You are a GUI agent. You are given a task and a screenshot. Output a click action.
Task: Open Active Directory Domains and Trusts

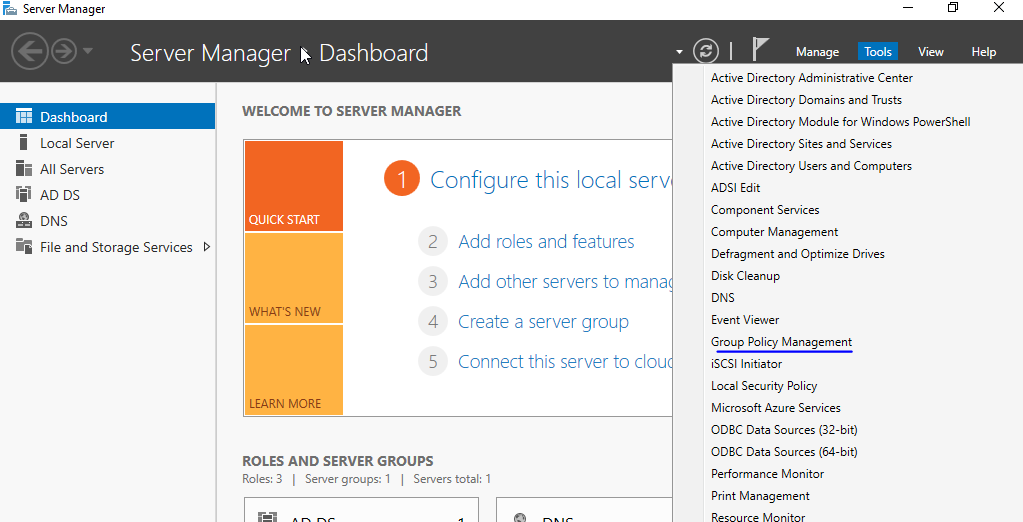click(806, 100)
